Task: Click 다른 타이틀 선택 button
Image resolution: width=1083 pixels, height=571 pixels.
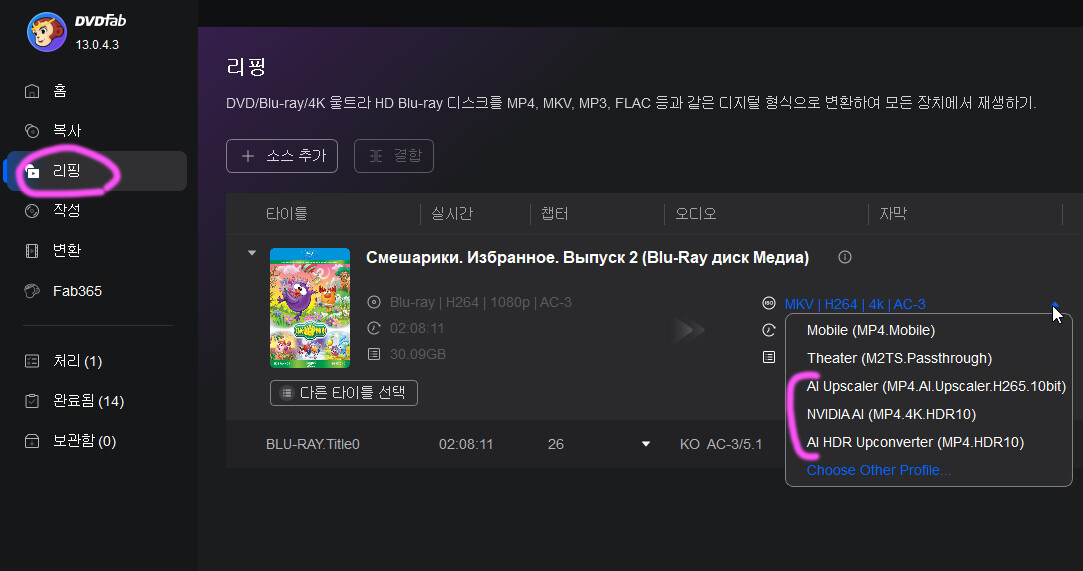Action: (x=344, y=393)
